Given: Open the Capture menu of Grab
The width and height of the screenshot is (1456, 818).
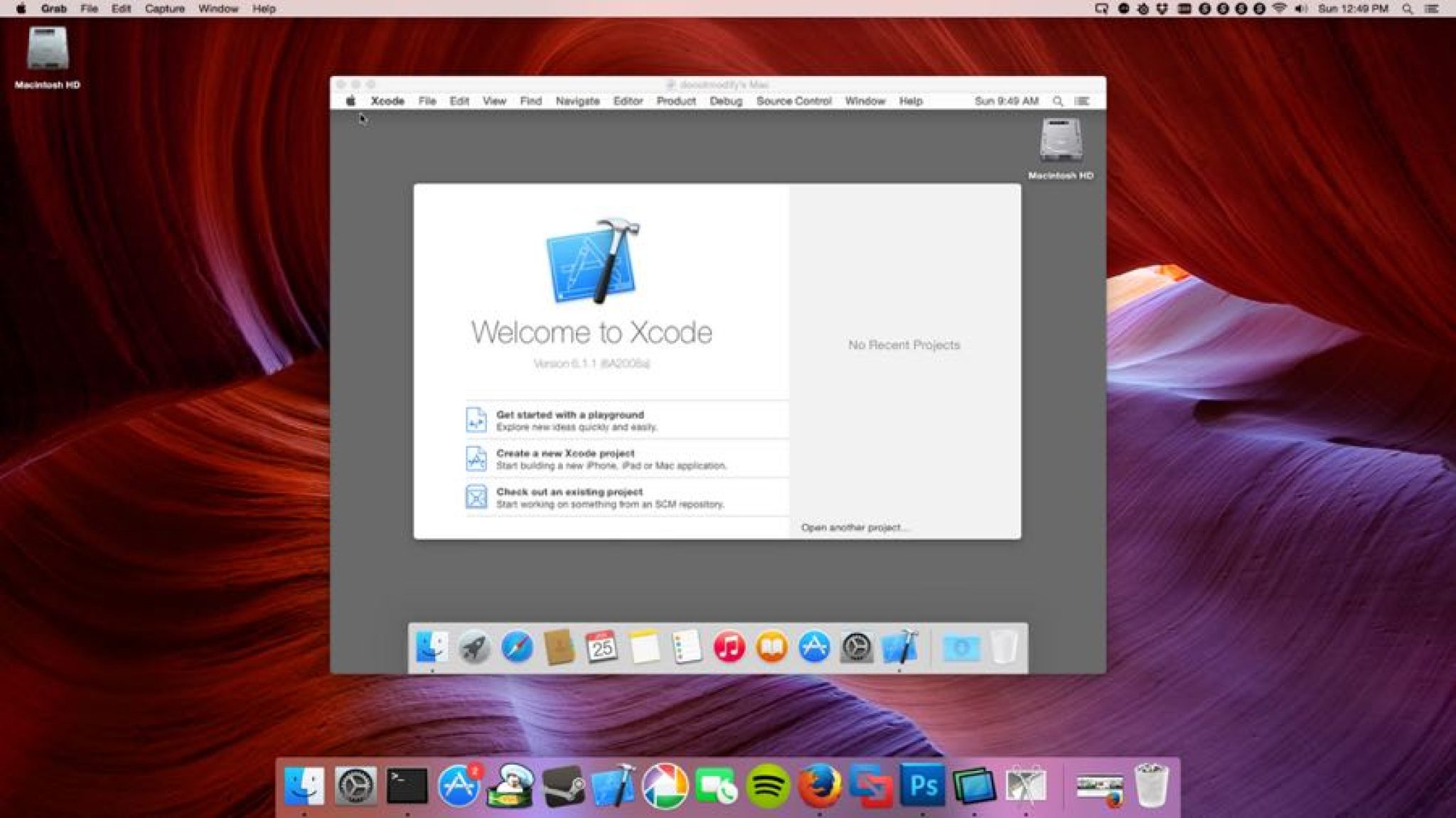Looking at the screenshot, I should [164, 9].
